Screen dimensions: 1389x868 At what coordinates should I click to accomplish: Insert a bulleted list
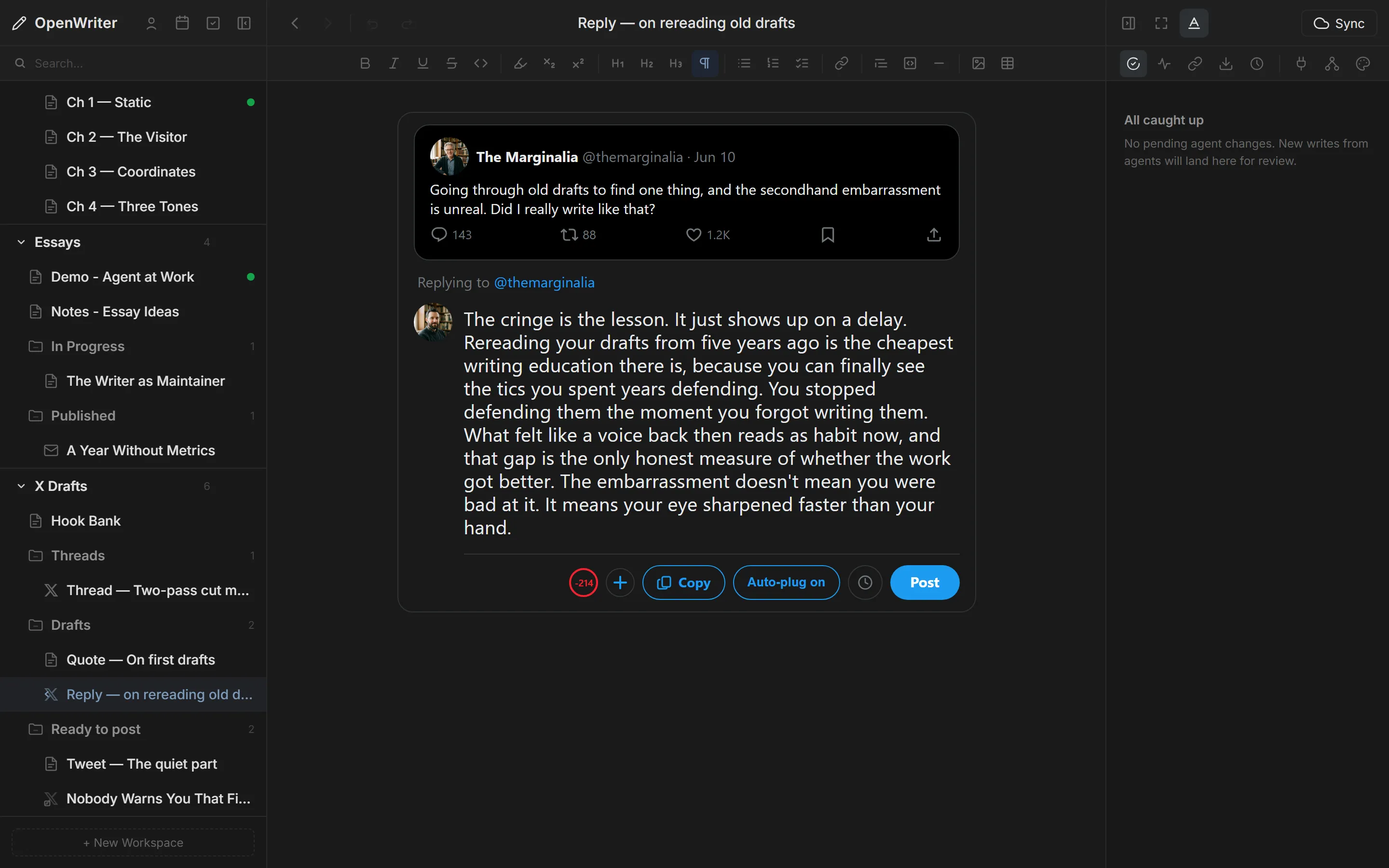point(744,63)
